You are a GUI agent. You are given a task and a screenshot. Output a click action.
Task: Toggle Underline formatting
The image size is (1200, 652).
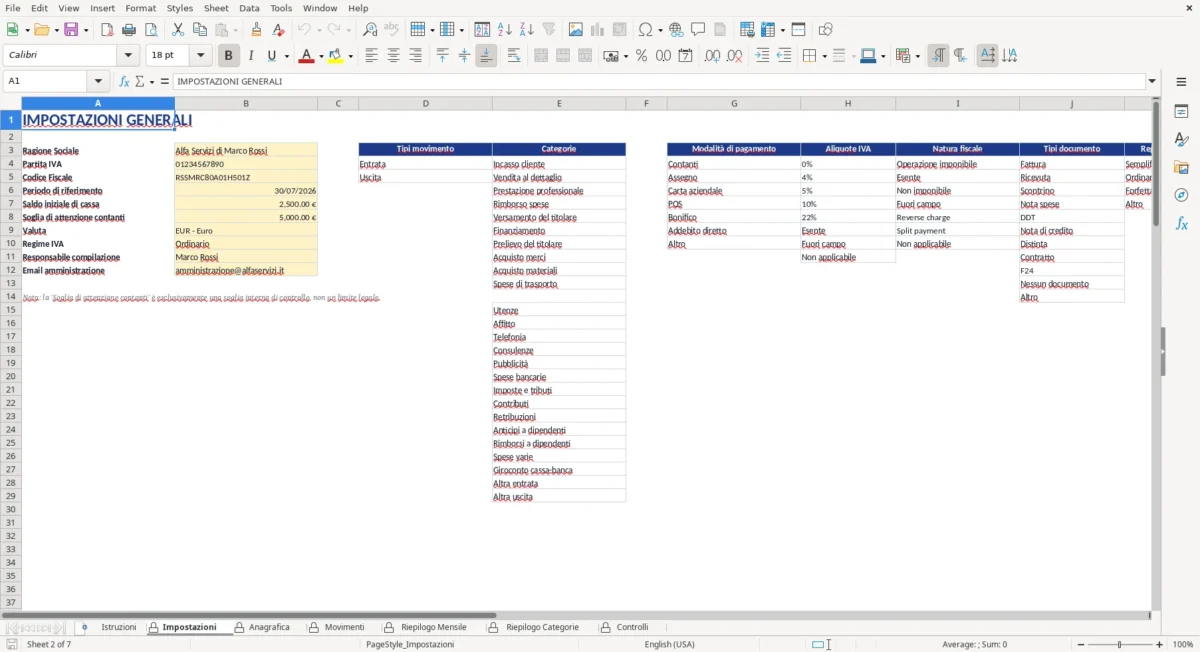point(271,56)
